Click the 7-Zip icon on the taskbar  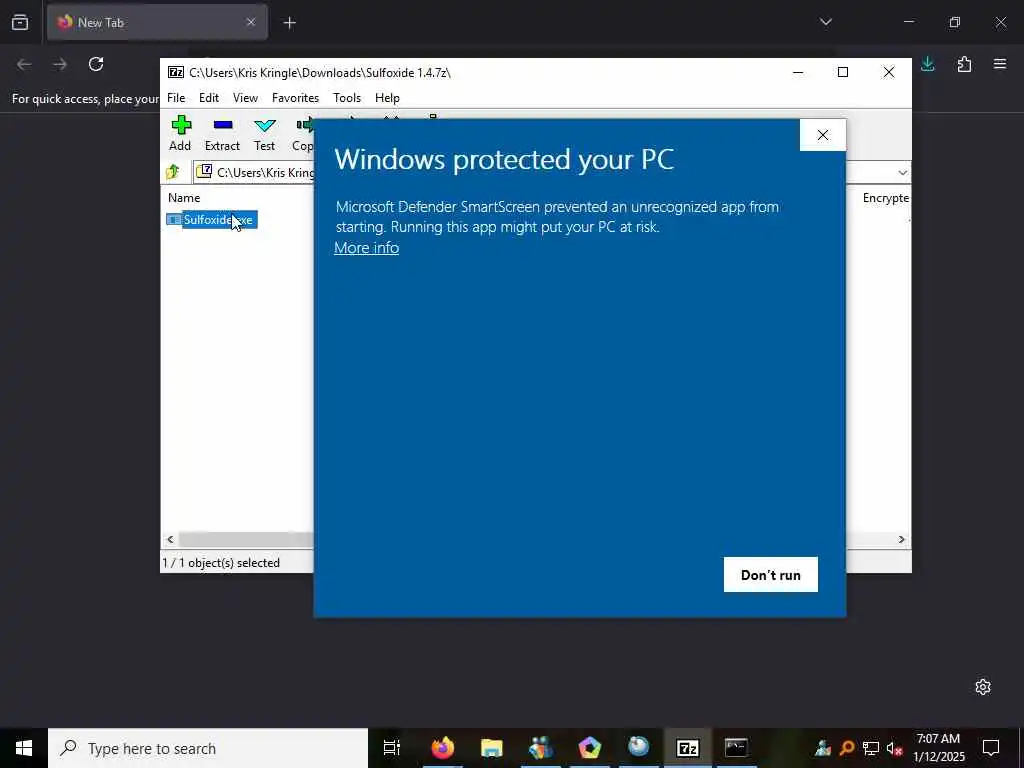(x=687, y=748)
